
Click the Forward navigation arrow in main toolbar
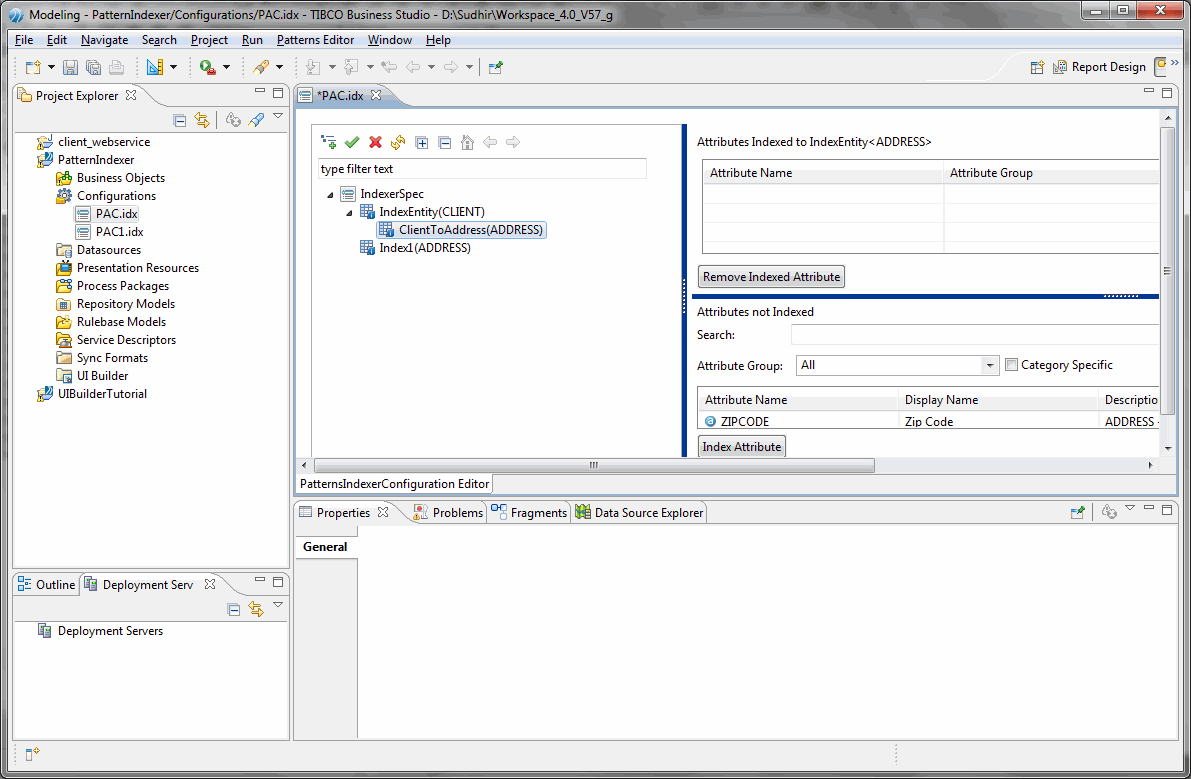pyautogui.click(x=450, y=68)
